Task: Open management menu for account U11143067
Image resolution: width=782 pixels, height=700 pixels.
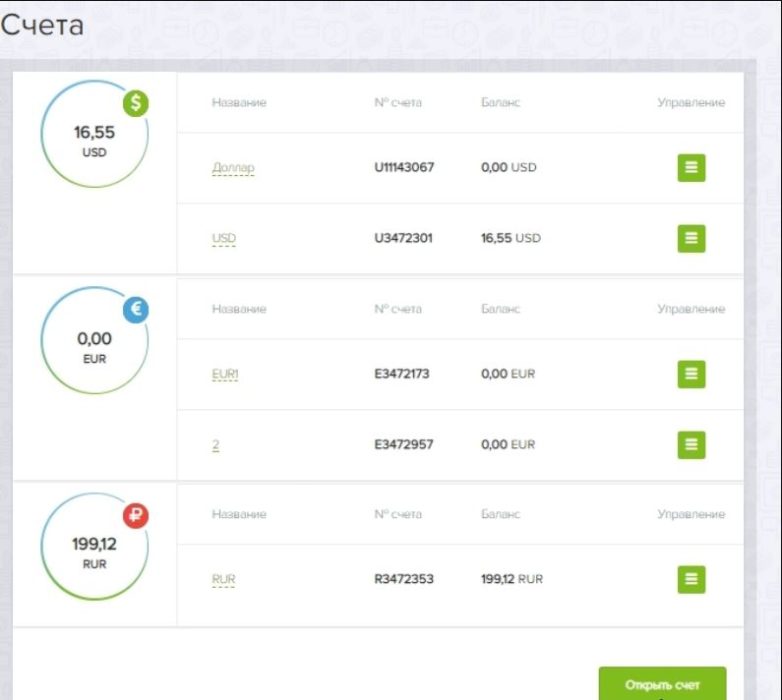Action: tap(691, 168)
